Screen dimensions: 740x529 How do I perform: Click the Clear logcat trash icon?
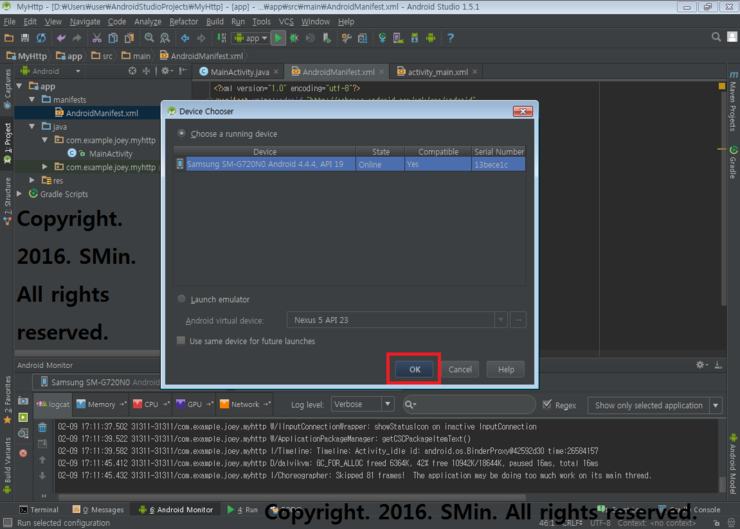tap(42, 428)
